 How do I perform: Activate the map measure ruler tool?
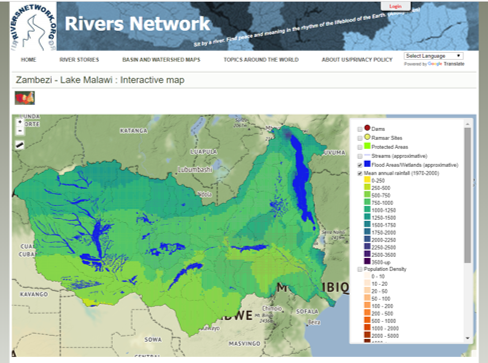(x=20, y=145)
